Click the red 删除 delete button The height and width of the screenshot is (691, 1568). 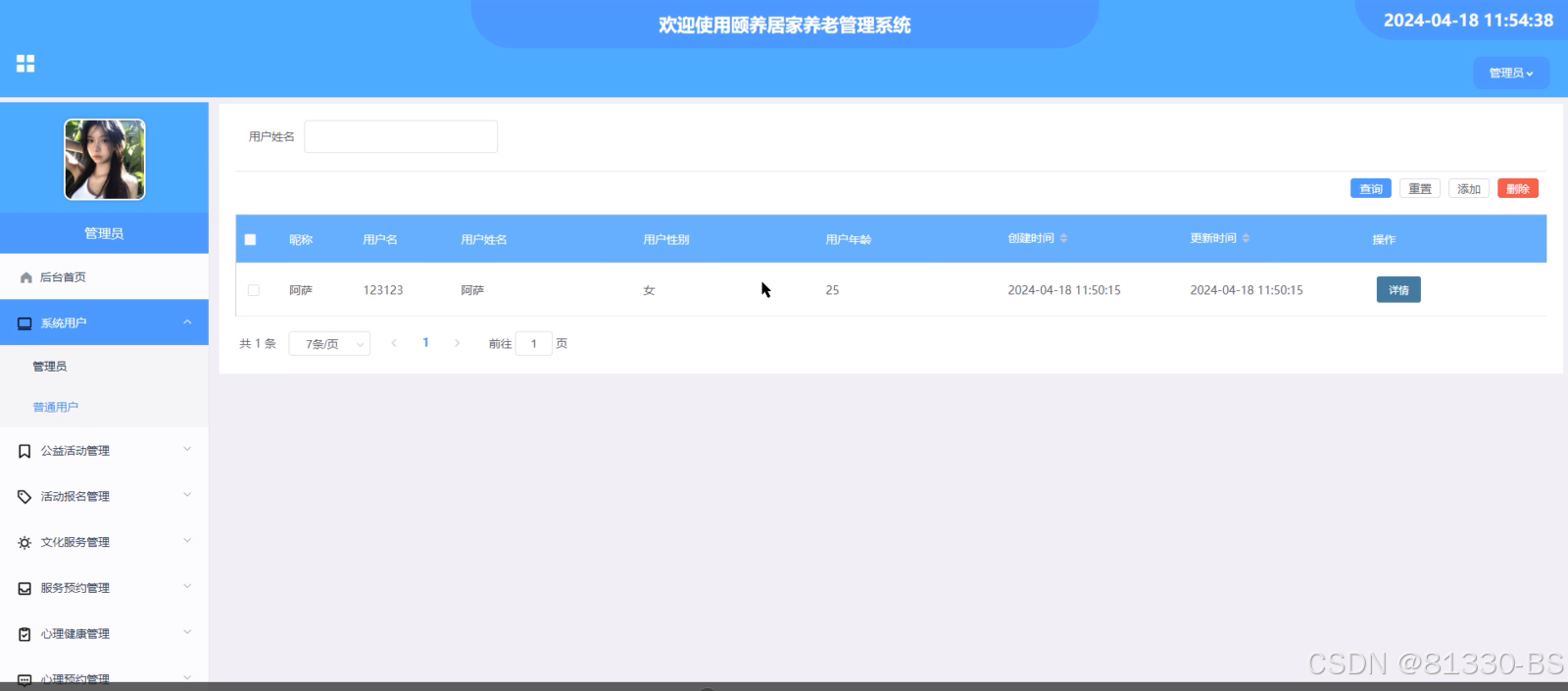click(x=1518, y=188)
